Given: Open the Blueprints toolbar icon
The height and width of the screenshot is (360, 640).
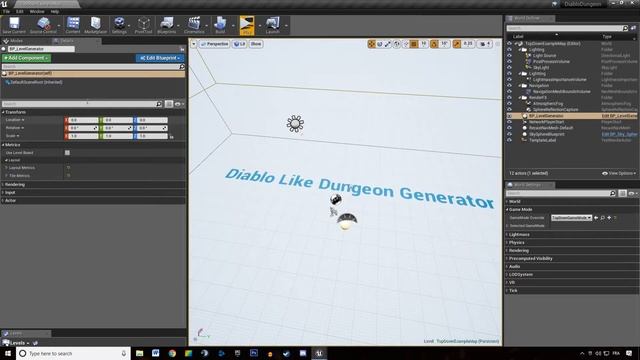Looking at the screenshot, I should point(167,25).
